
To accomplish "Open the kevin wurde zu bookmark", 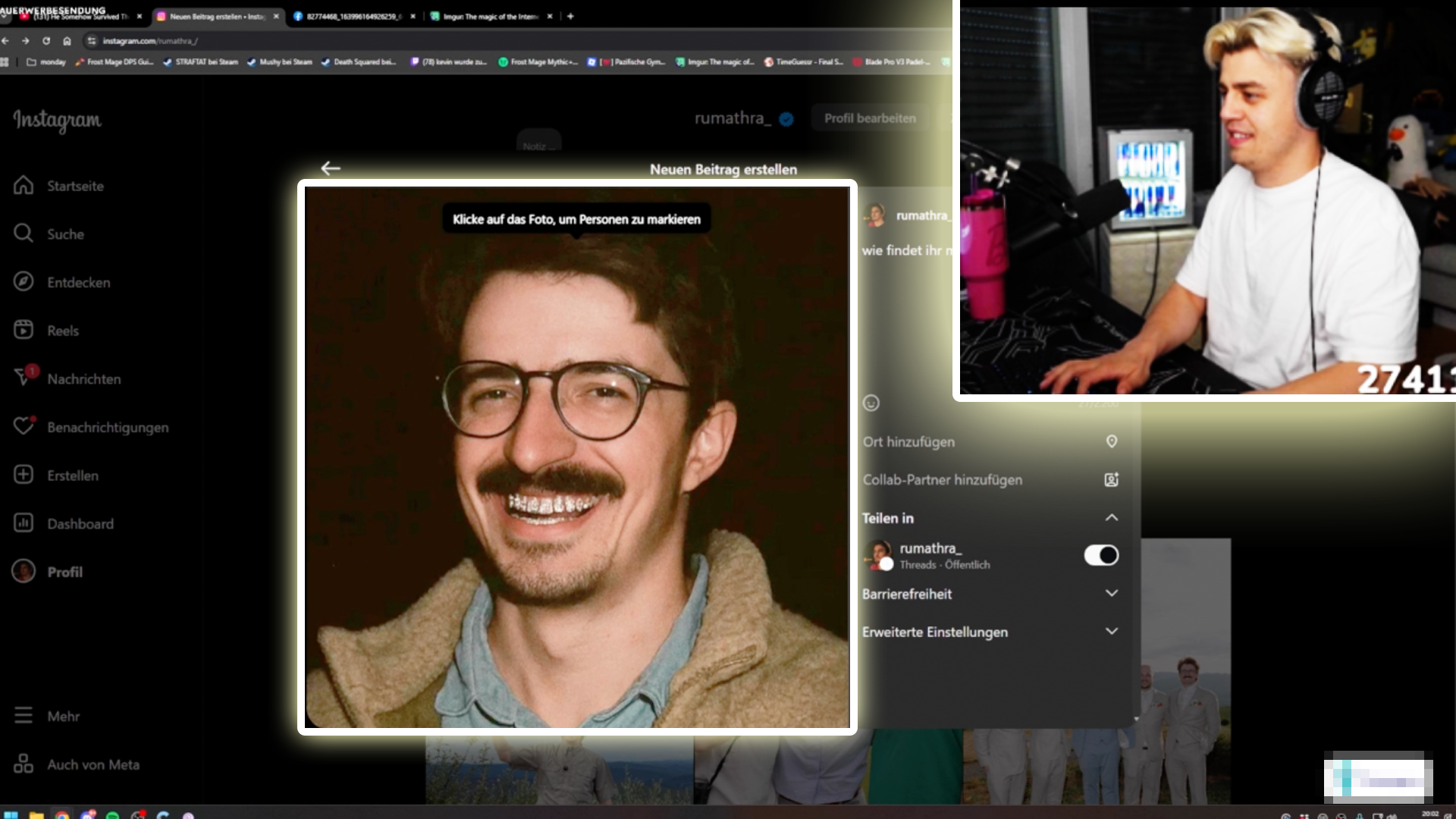I will pos(449,62).
